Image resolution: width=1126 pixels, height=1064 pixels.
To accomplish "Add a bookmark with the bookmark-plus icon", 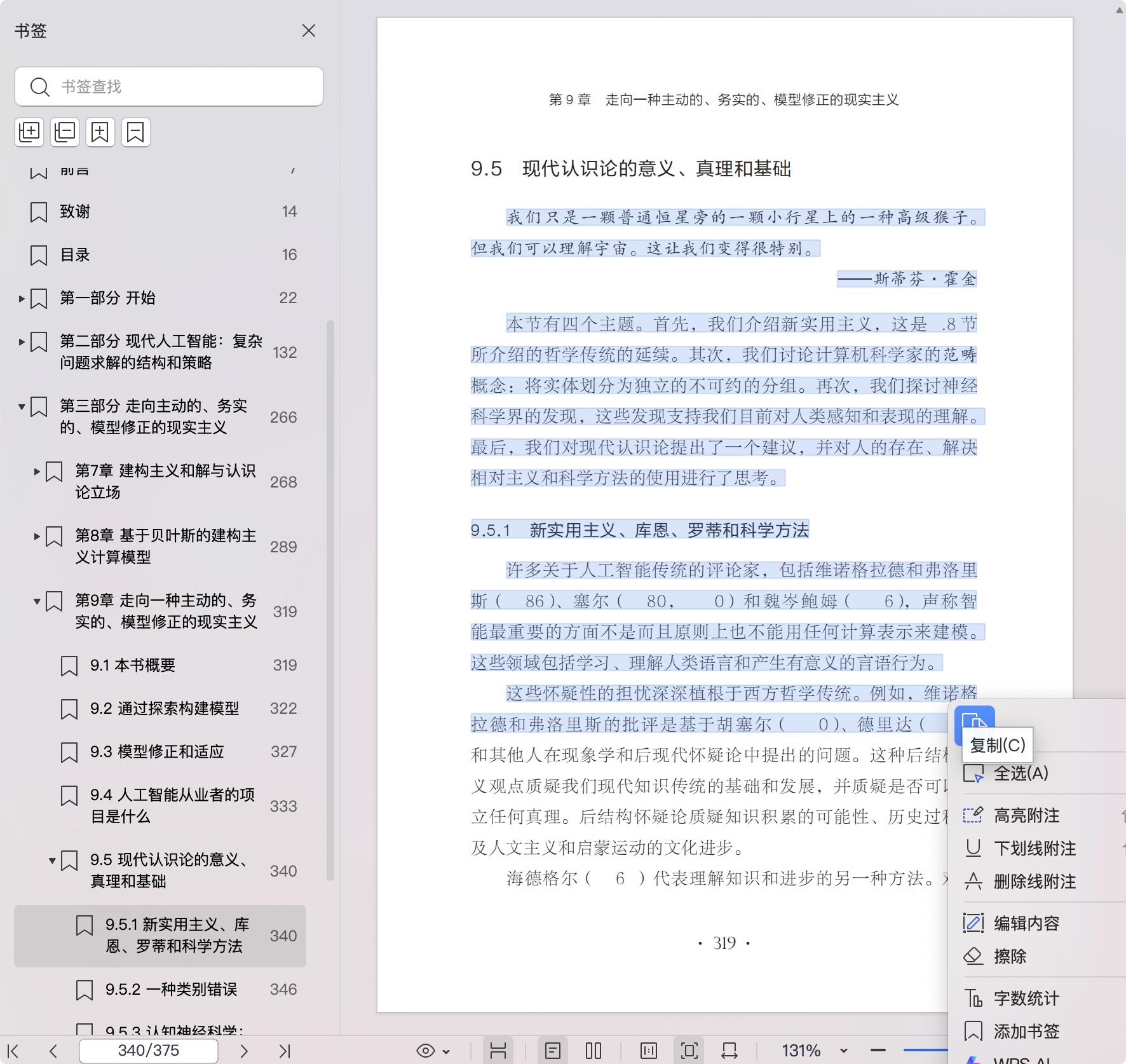I will pos(100,132).
